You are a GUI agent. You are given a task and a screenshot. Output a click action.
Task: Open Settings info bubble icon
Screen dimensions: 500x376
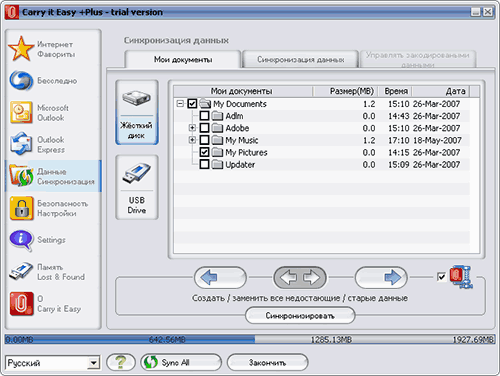(21, 239)
